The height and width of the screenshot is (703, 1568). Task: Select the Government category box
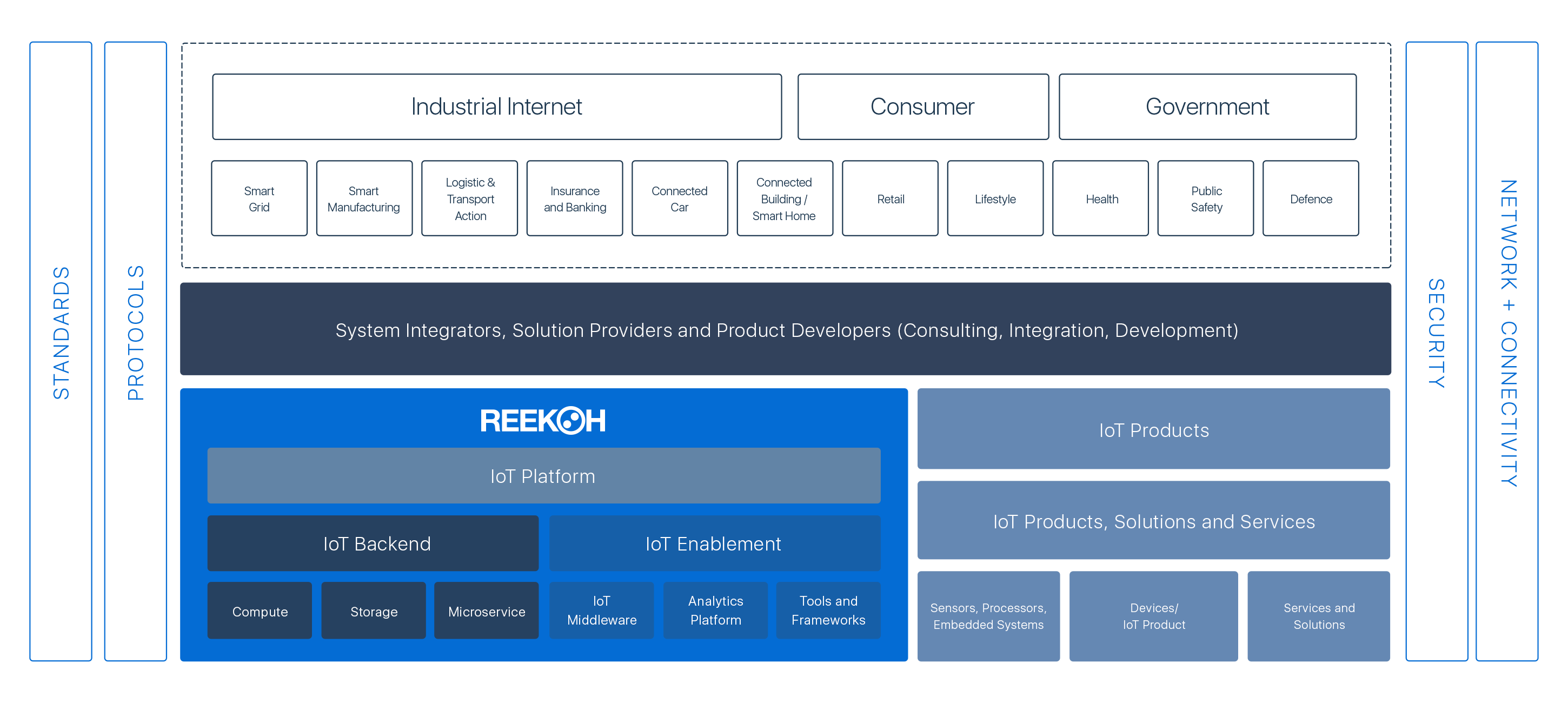click(x=1207, y=107)
